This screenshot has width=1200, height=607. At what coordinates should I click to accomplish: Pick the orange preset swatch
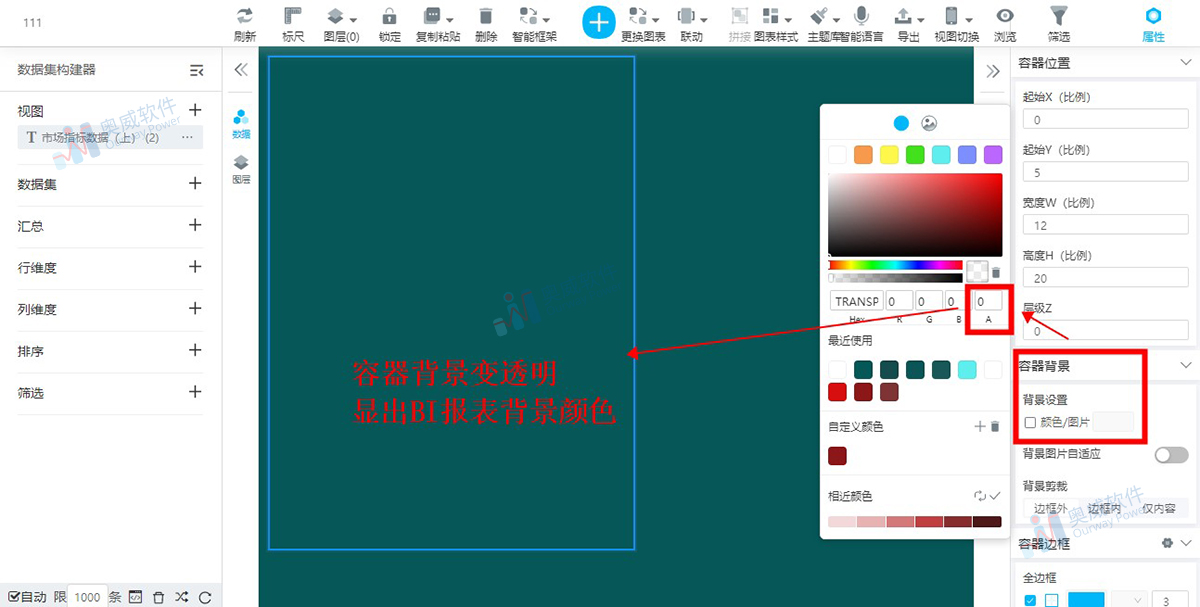point(863,154)
